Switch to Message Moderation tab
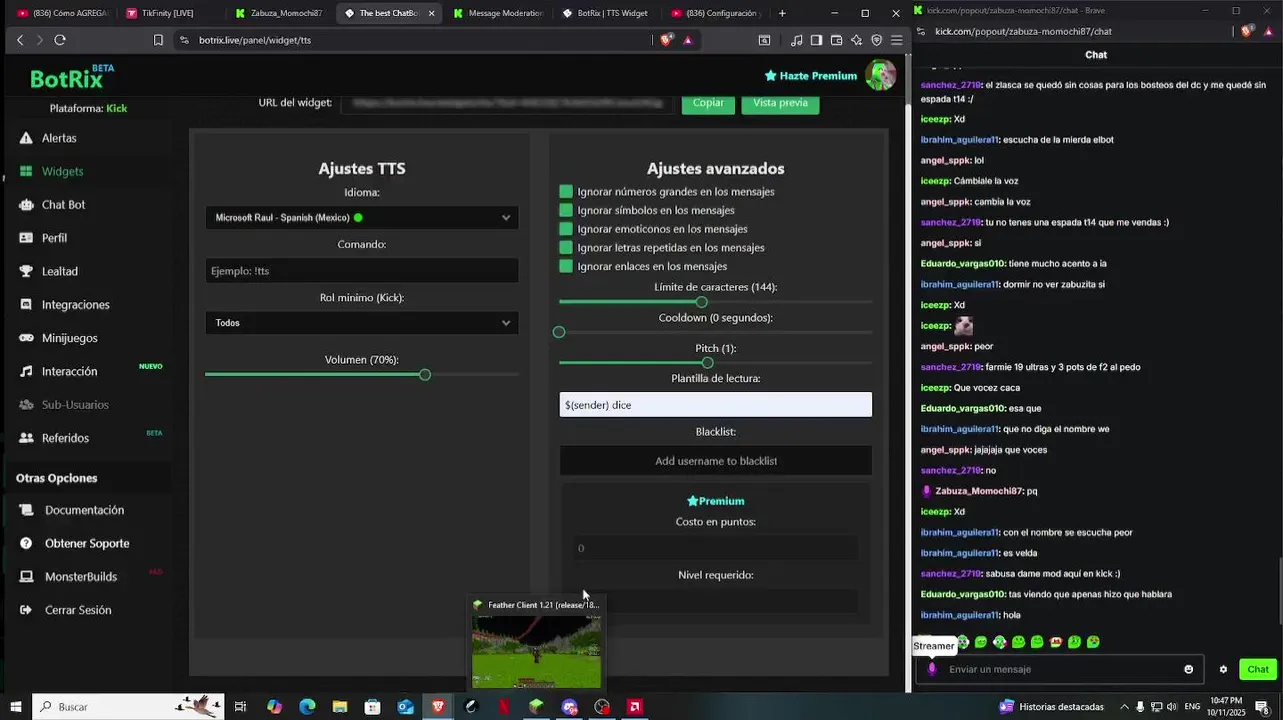 [497, 13]
